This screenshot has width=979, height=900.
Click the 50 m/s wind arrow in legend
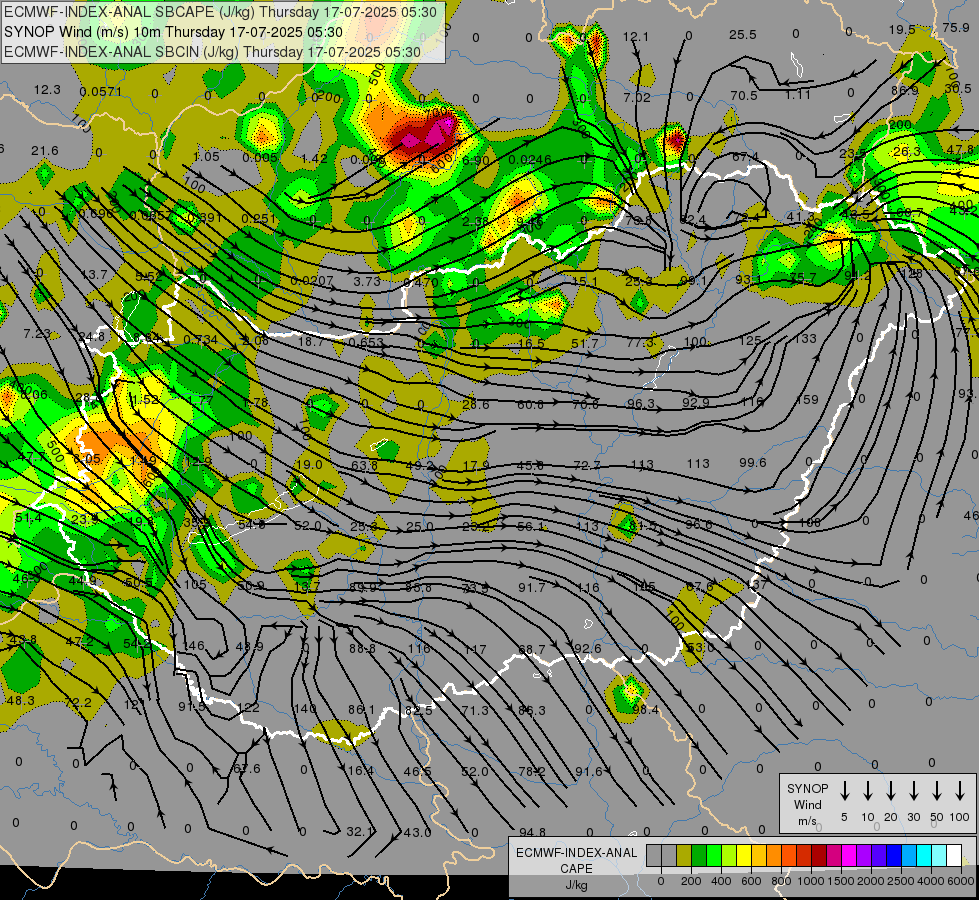point(937,790)
